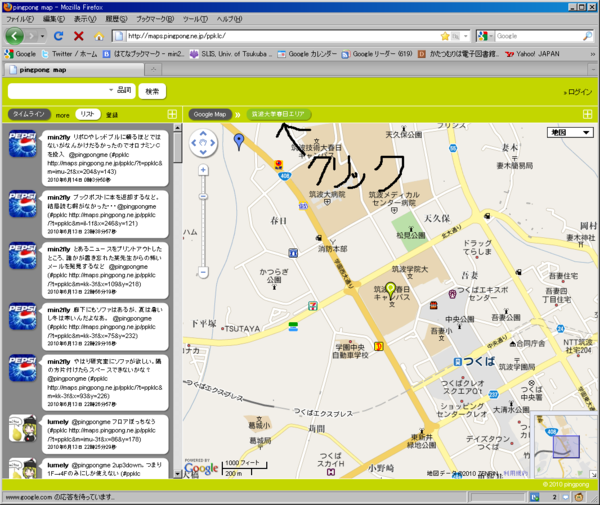
Task: Click the Google Map breadcrumb button
Action: point(210,114)
